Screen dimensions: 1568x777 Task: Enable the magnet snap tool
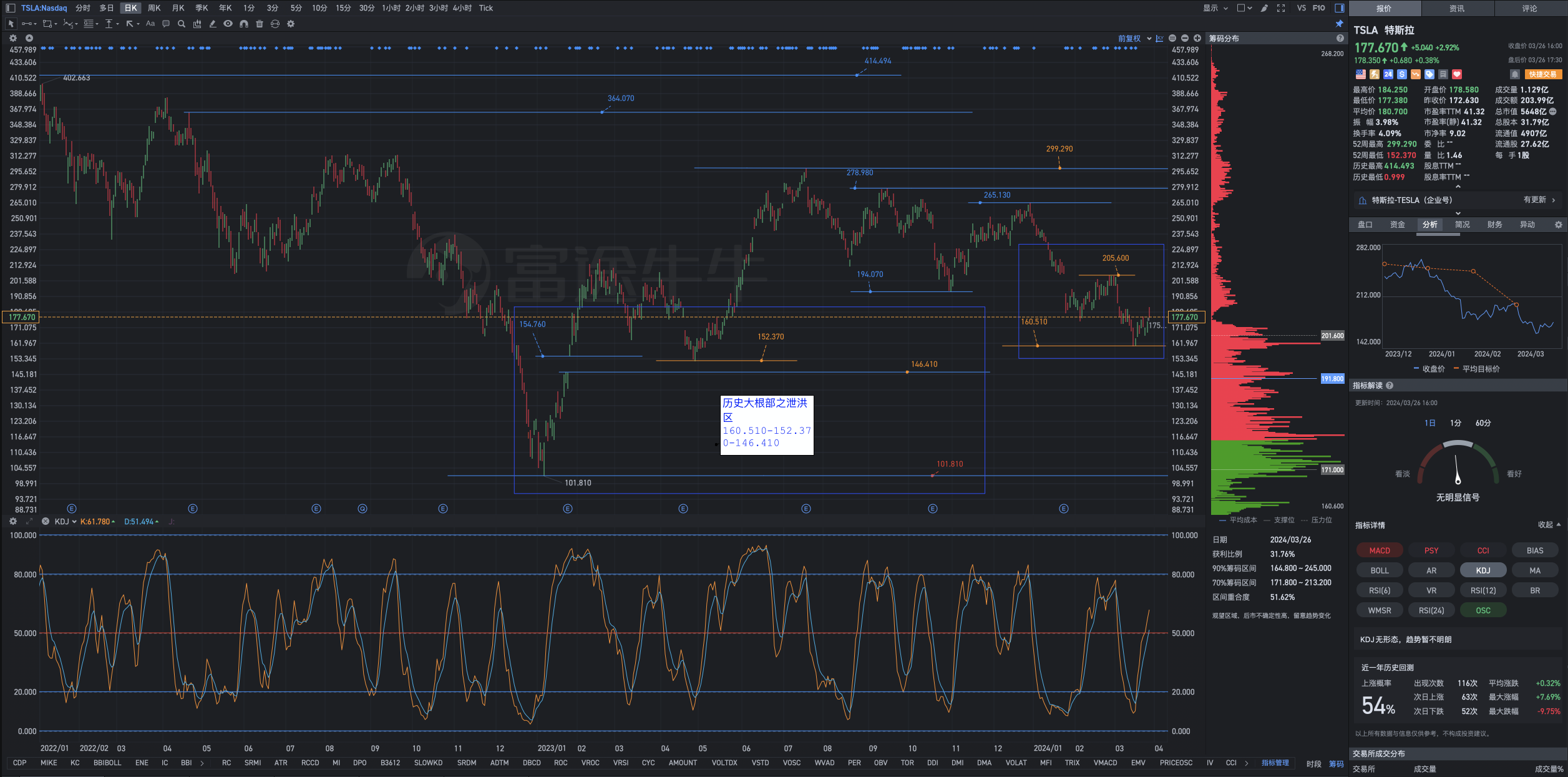tap(244, 24)
